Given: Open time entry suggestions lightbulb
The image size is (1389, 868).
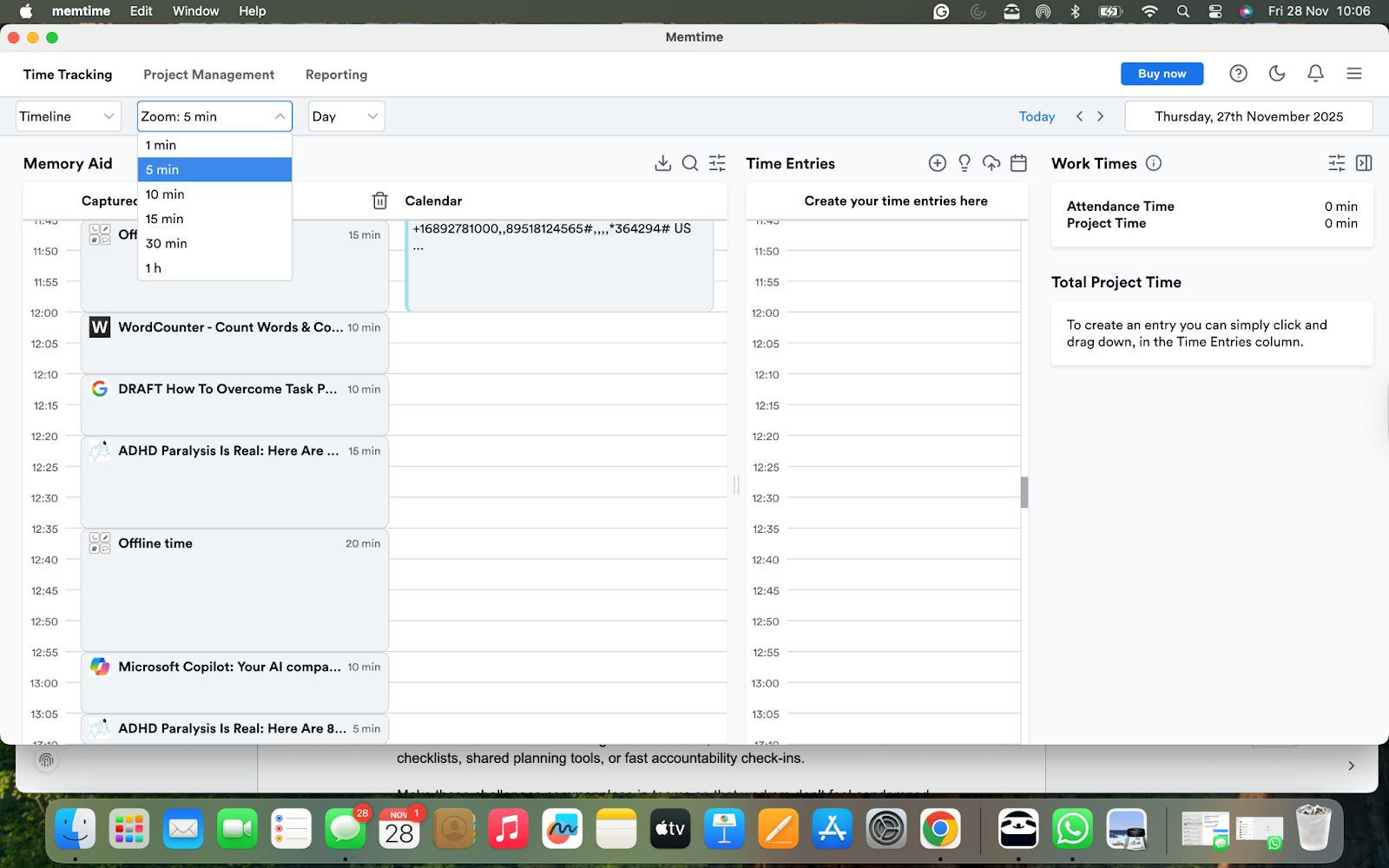Looking at the screenshot, I should click(964, 162).
